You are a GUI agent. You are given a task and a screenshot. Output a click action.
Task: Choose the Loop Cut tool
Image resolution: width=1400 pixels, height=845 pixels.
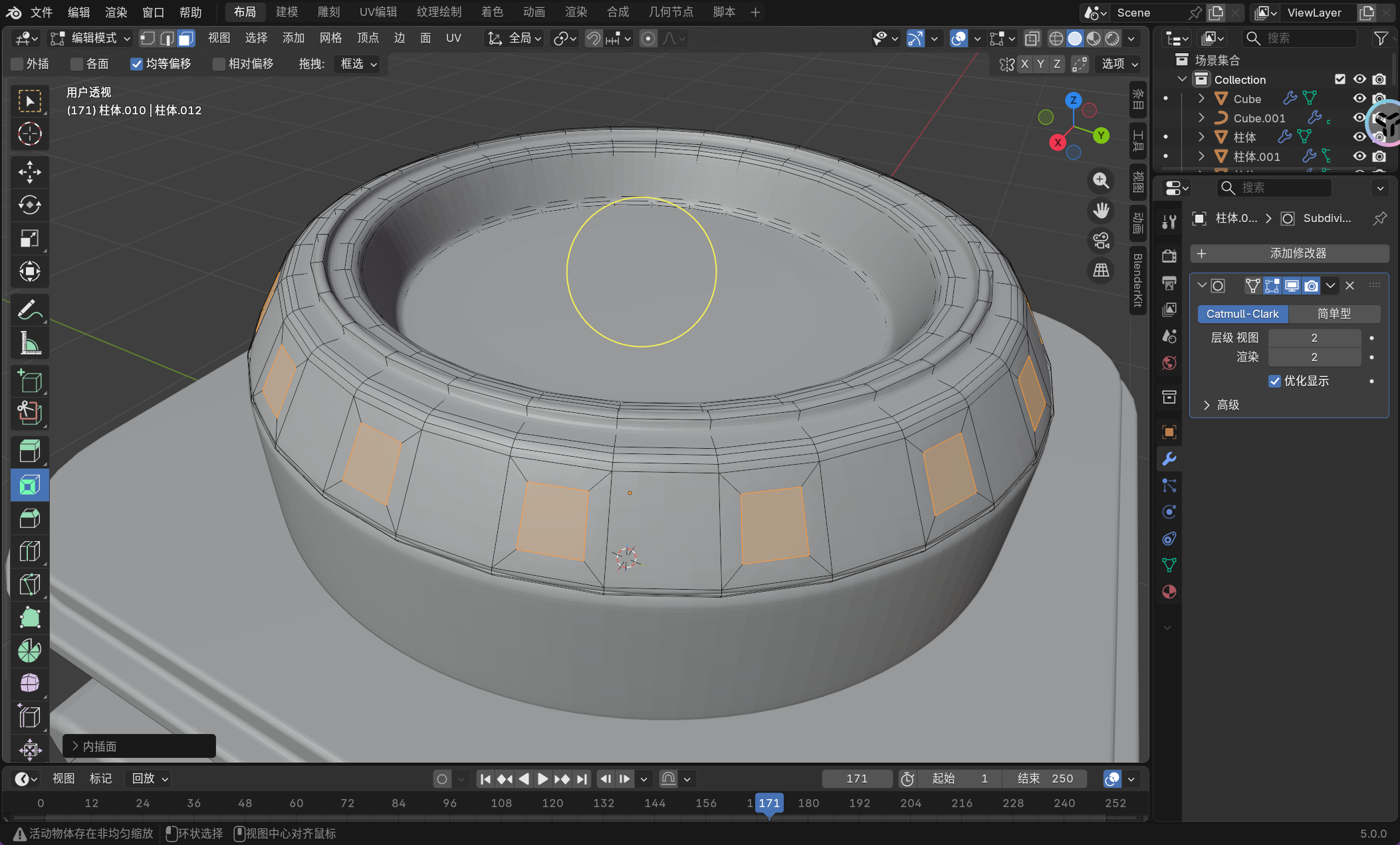coord(29,551)
